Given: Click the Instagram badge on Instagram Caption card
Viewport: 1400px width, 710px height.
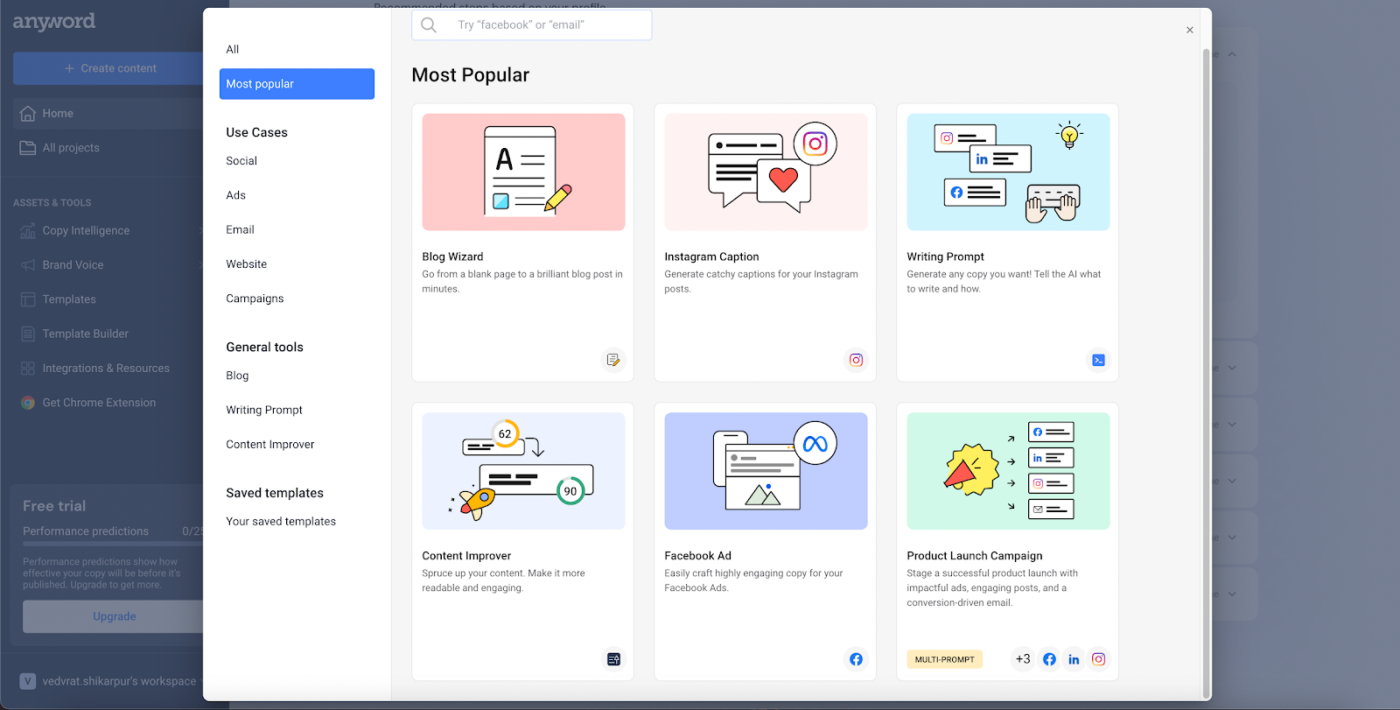Looking at the screenshot, I should [856, 360].
